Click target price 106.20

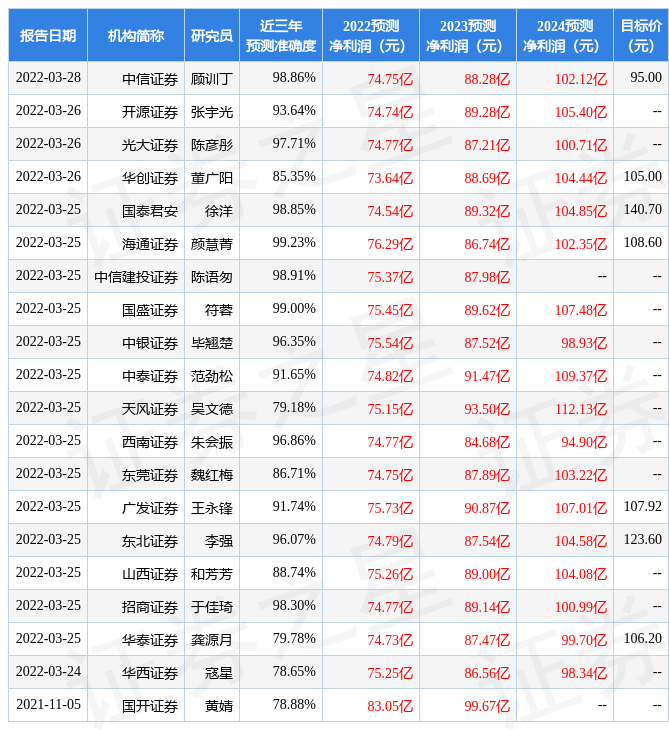tap(642, 638)
